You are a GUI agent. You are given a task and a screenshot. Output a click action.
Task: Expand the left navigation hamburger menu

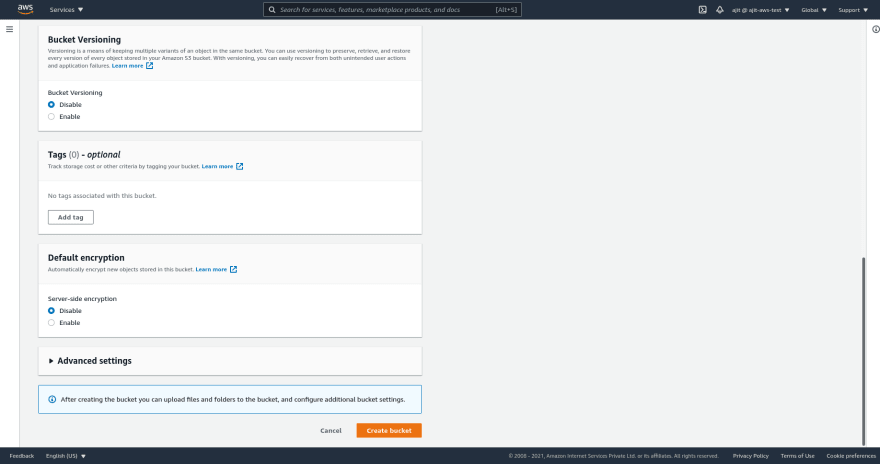point(10,29)
